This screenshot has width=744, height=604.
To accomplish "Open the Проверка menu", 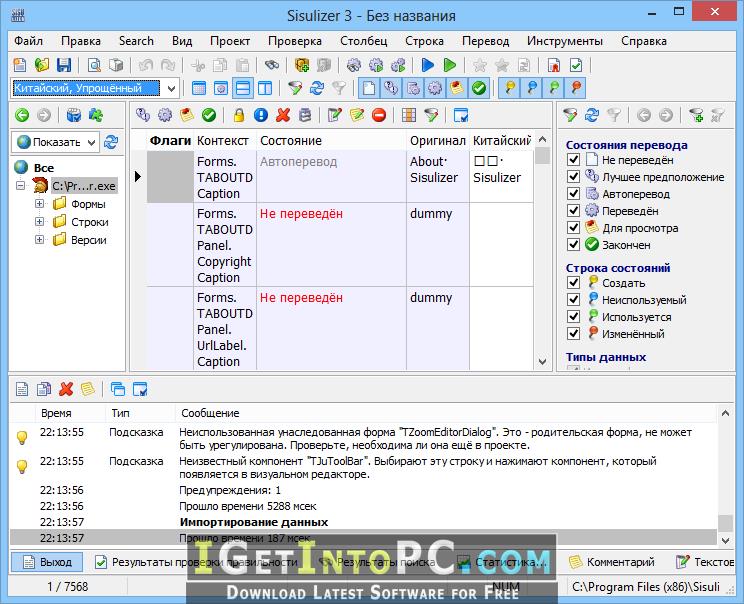I will click(x=295, y=41).
